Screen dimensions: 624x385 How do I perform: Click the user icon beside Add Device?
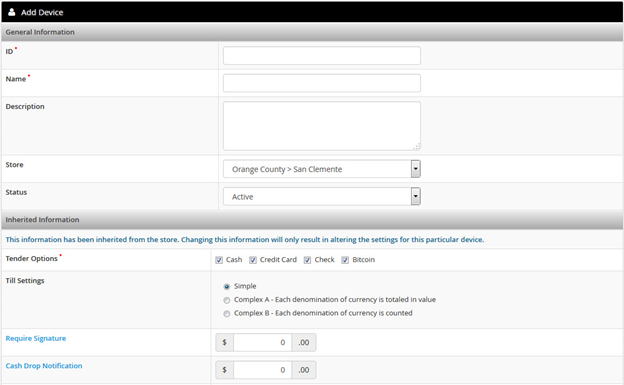click(12, 12)
